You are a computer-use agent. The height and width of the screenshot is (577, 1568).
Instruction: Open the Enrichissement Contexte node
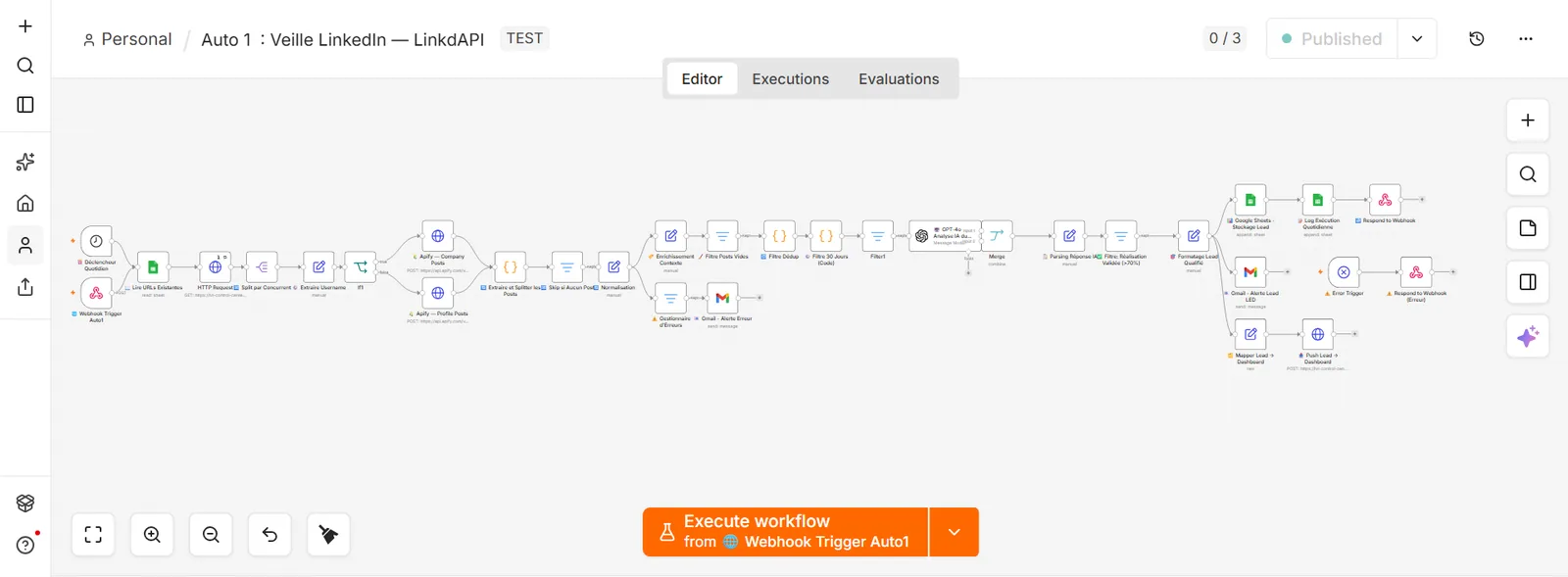click(x=670, y=236)
